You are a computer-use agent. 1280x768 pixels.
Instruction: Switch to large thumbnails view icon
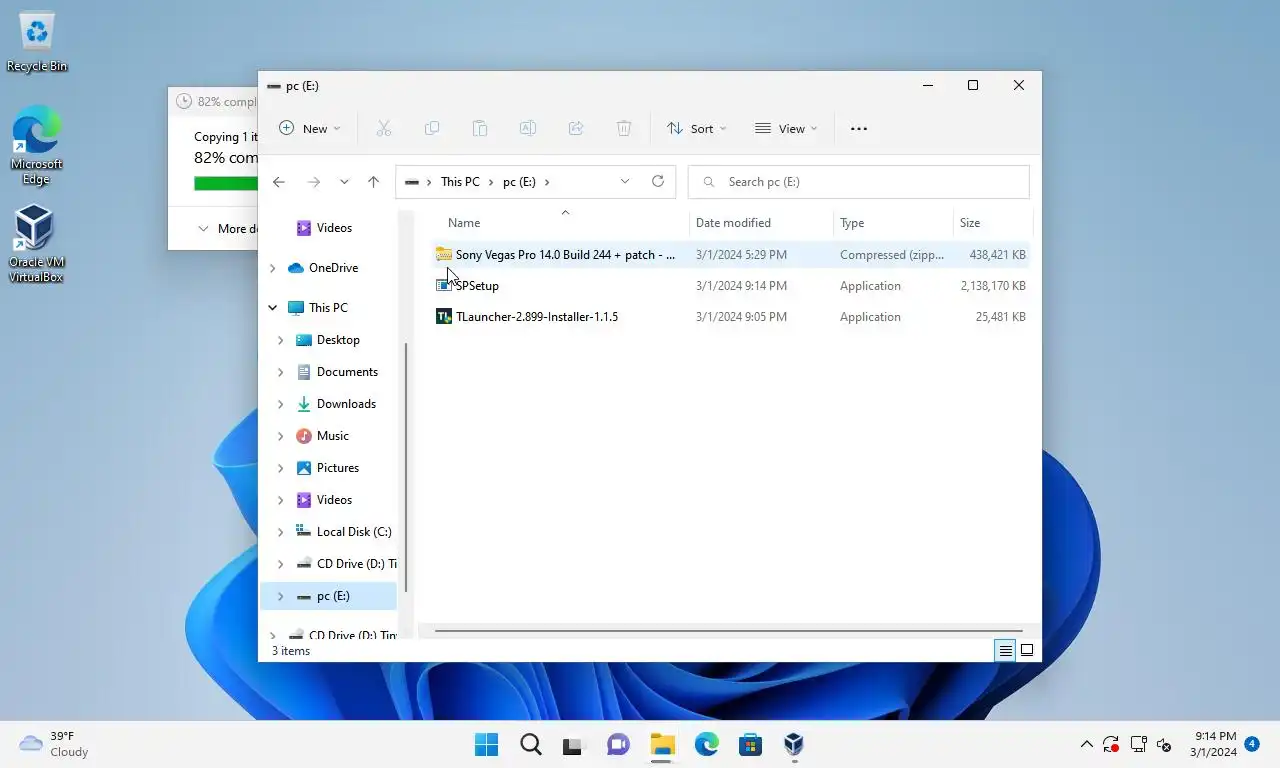tap(1027, 650)
